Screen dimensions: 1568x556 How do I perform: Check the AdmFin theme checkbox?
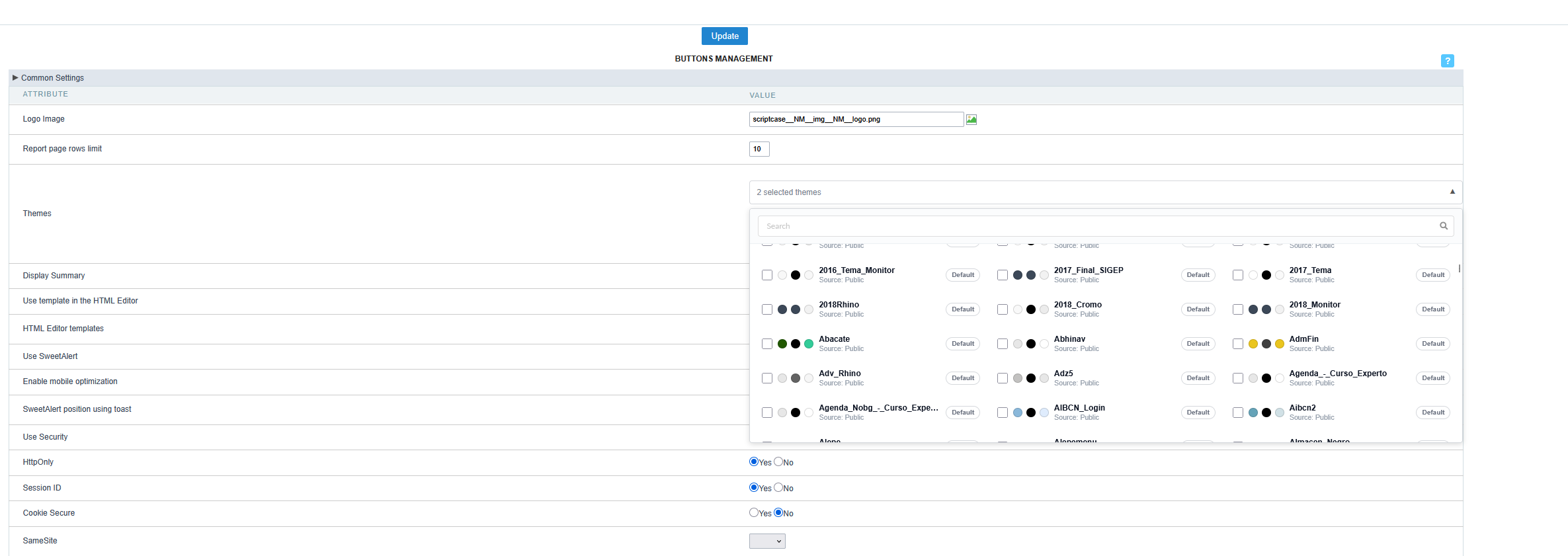point(1238,344)
